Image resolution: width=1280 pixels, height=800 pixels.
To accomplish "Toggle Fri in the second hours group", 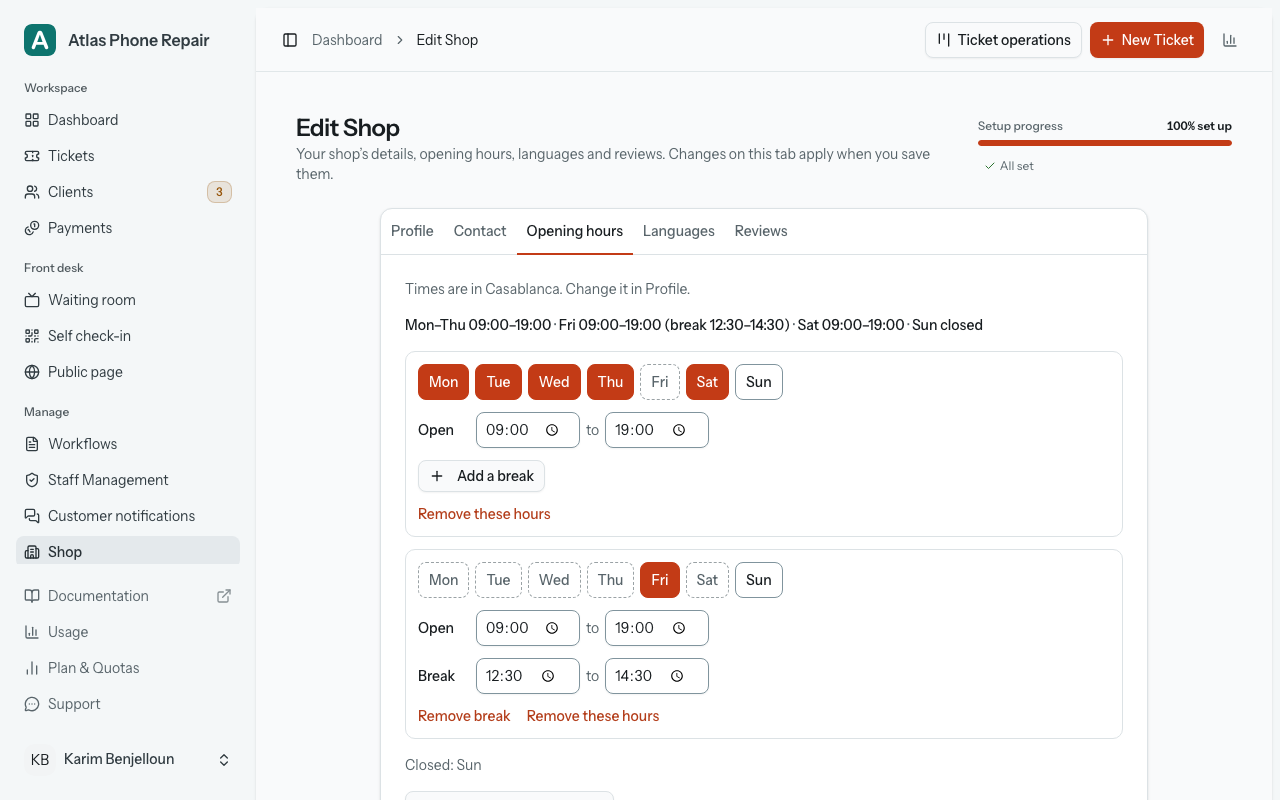I will 660,580.
